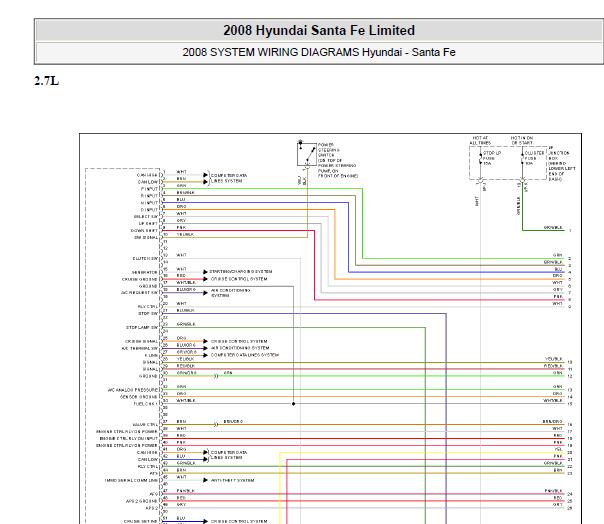Click the 'R INPUT' pin label
The width and height of the screenshot is (604, 524).
[149, 196]
